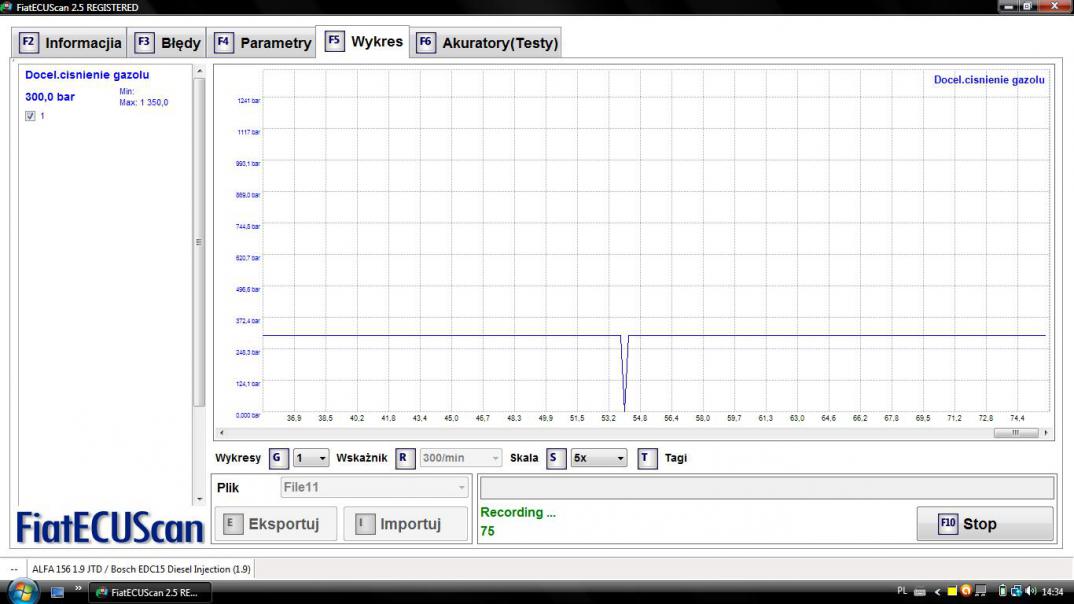
Task: Open FiatECUScan from the taskbar button
Action: pos(148,592)
